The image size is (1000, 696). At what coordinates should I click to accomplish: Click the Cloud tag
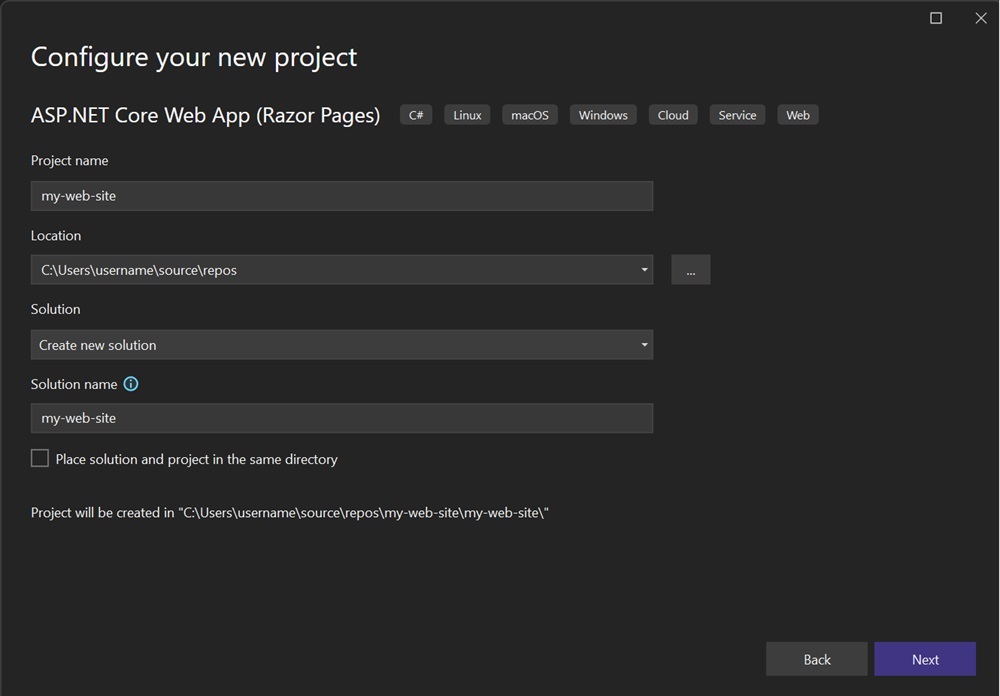point(673,115)
